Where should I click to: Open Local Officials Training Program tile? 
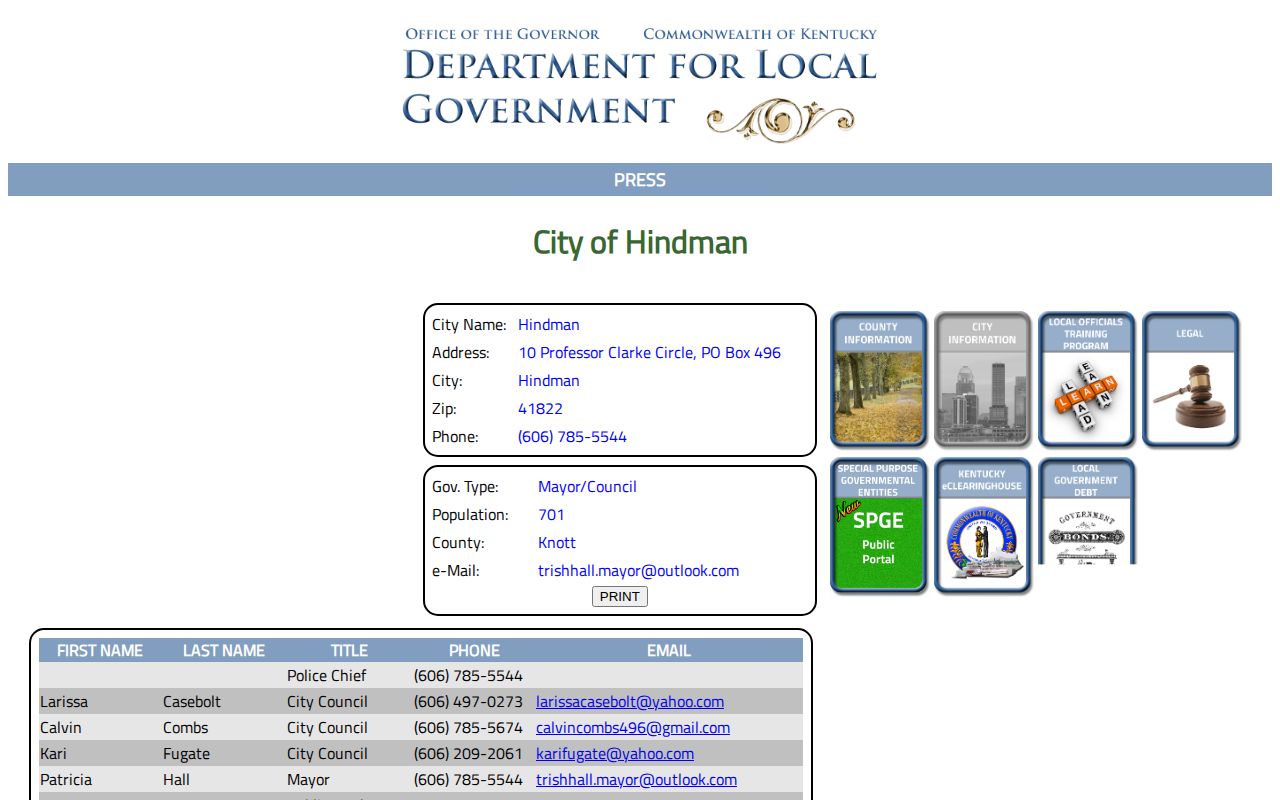click(x=1086, y=379)
